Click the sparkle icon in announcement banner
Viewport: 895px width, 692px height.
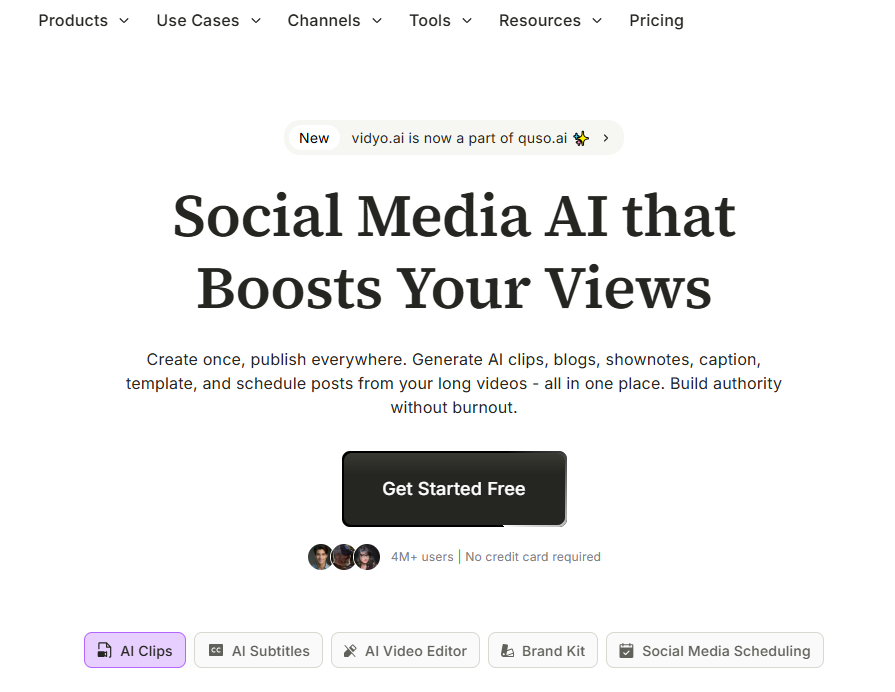point(581,138)
